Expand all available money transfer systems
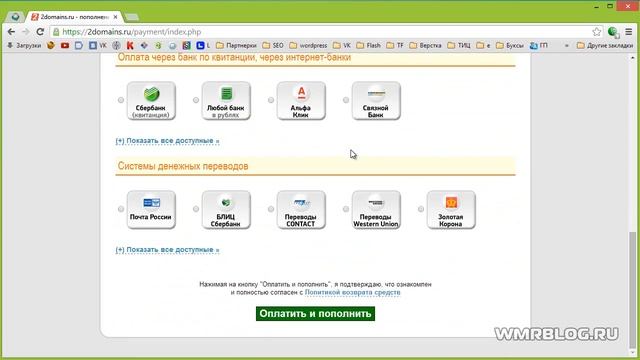Screen dimensions: 640x360 [x=167, y=250]
